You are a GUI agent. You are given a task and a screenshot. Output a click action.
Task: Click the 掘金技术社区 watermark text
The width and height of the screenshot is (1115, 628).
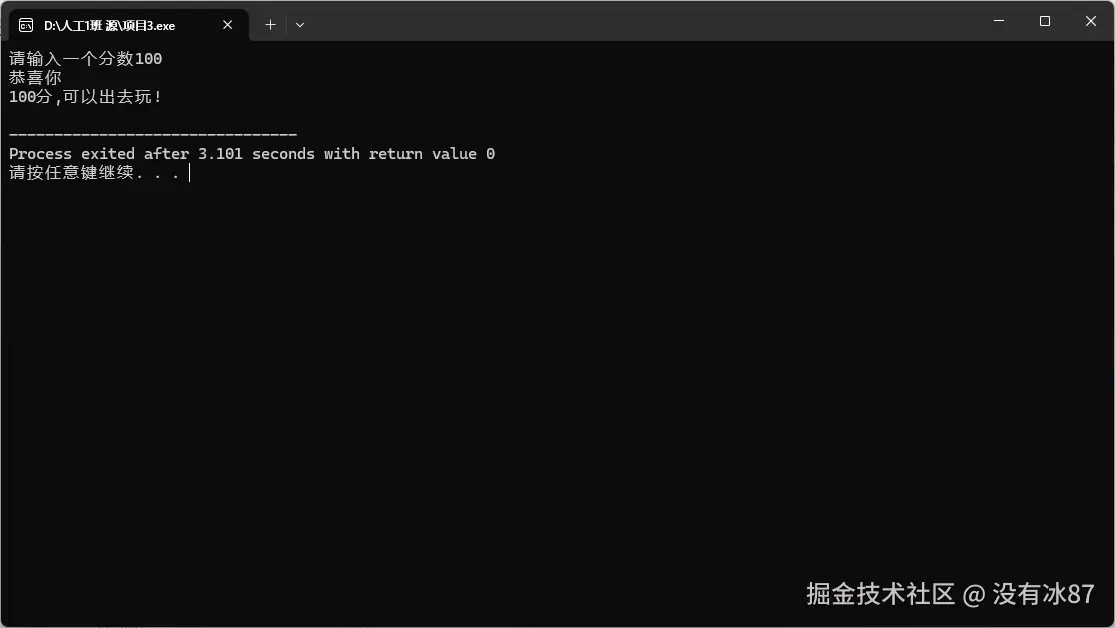tap(880, 595)
